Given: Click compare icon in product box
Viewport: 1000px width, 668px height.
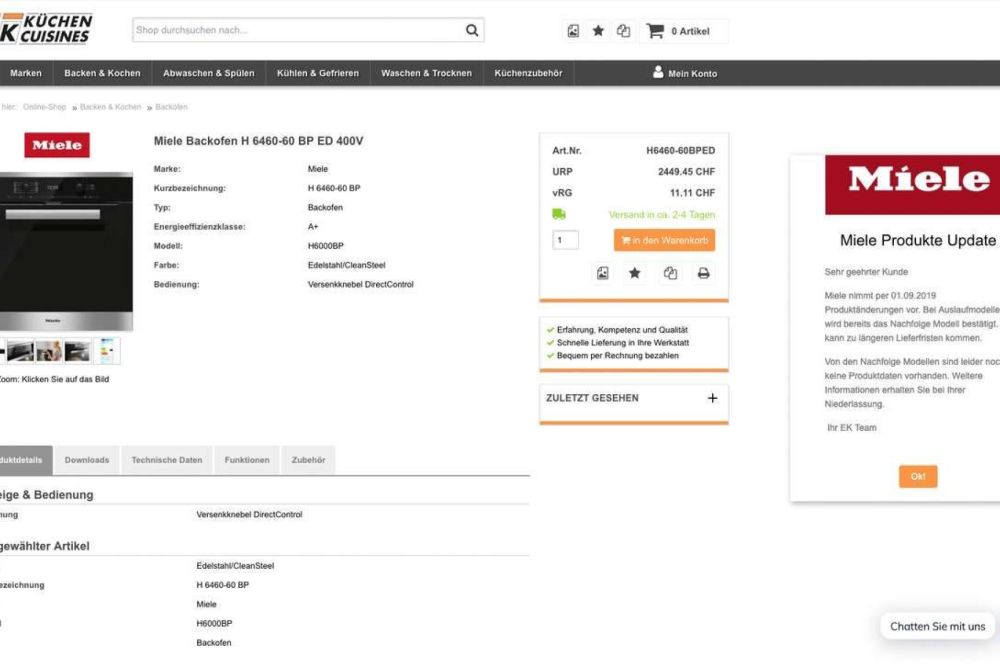Looking at the screenshot, I should coord(670,273).
